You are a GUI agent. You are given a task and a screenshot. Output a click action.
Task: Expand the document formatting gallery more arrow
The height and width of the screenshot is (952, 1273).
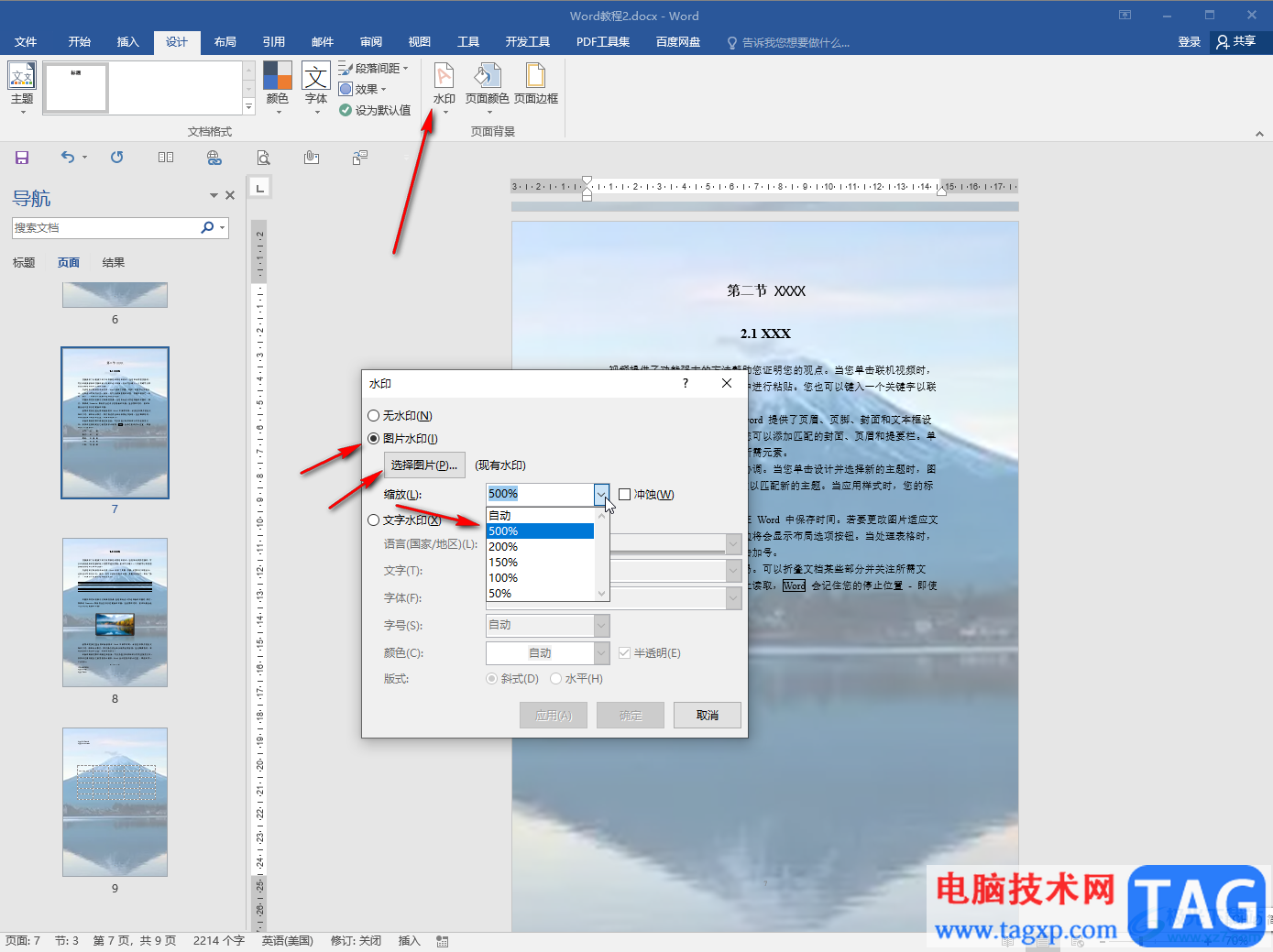[248, 106]
